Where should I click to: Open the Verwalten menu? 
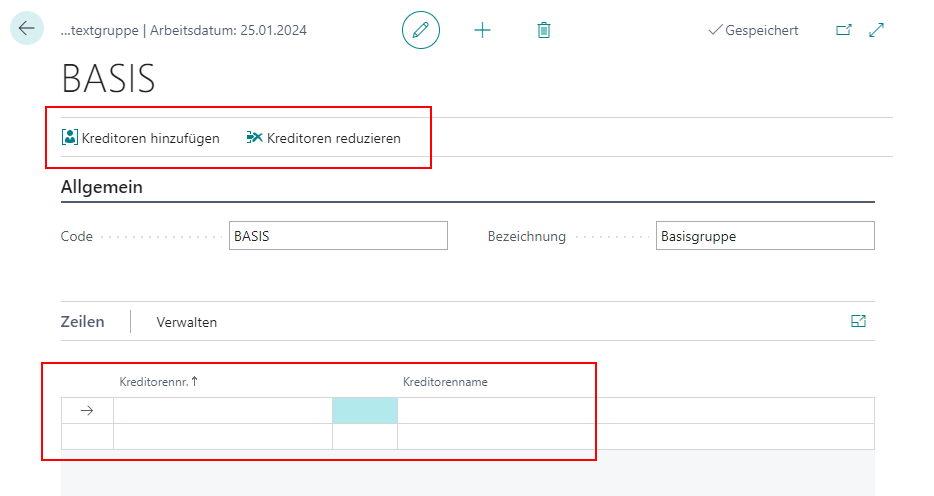point(187,322)
